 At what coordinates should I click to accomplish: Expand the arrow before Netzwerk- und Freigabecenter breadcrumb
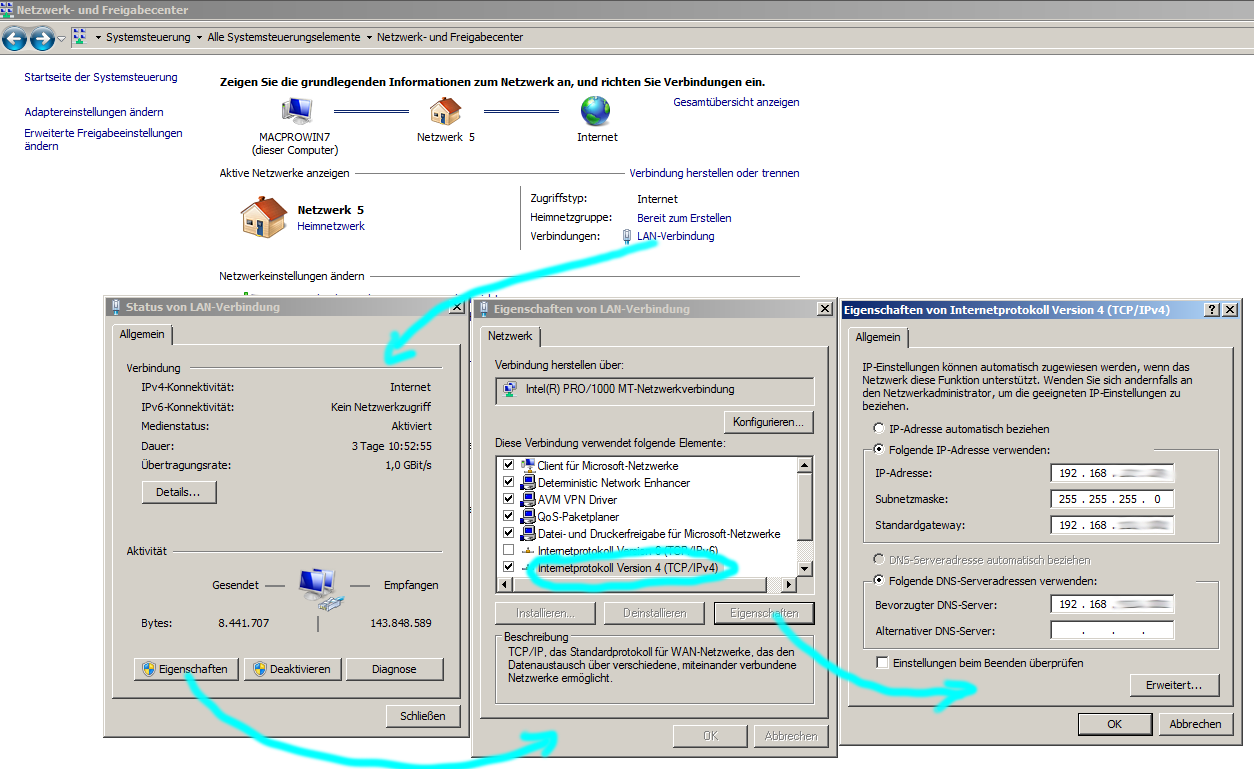click(369, 37)
